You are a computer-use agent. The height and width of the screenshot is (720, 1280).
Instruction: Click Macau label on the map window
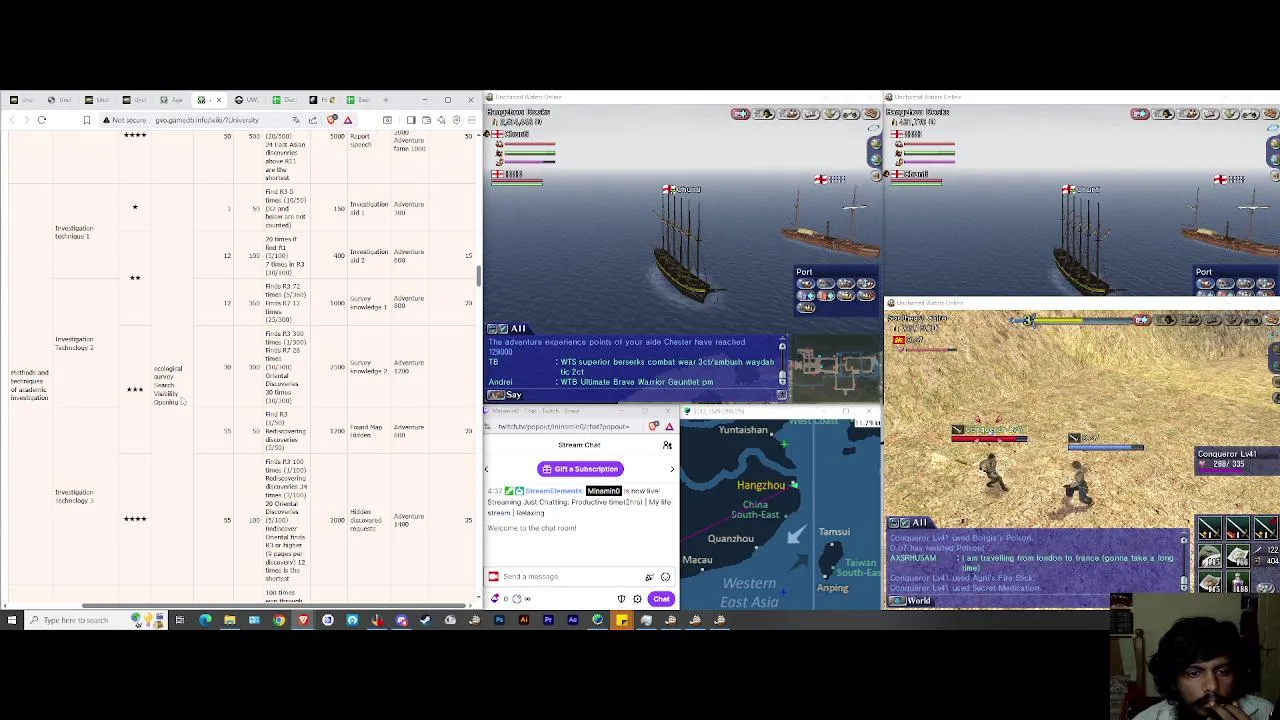point(697,560)
